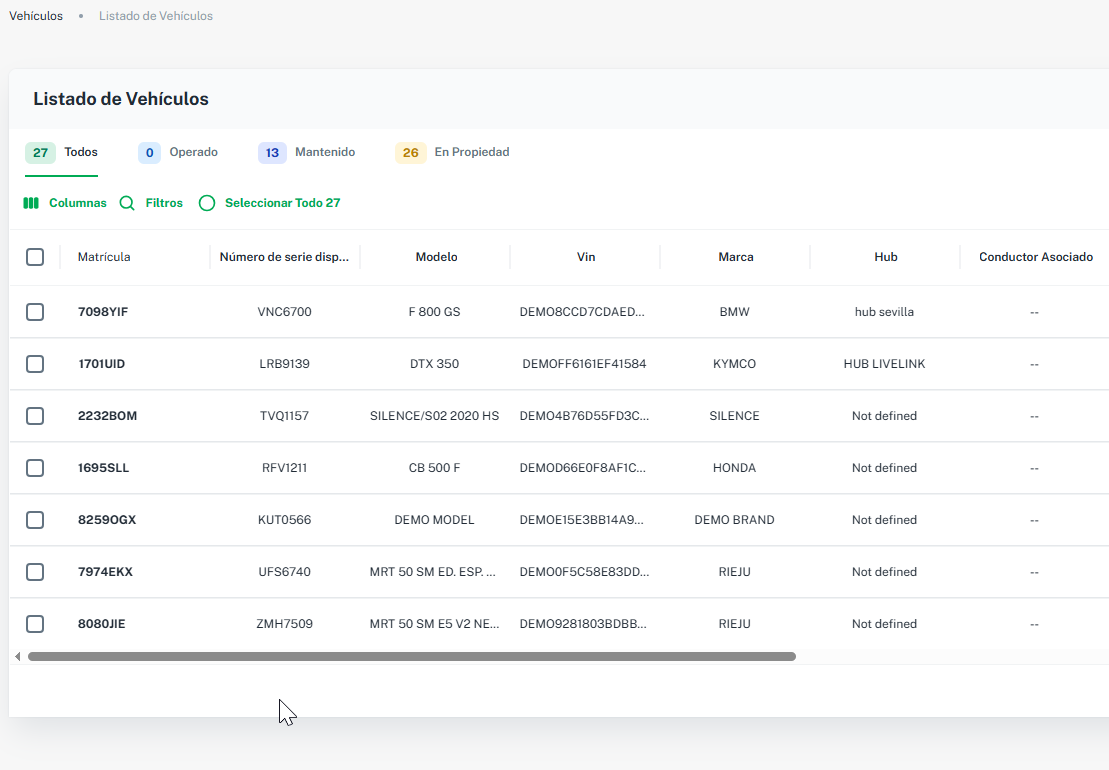Click the Filtros magnifier icon
This screenshot has height=770, width=1109.
[x=127, y=203]
